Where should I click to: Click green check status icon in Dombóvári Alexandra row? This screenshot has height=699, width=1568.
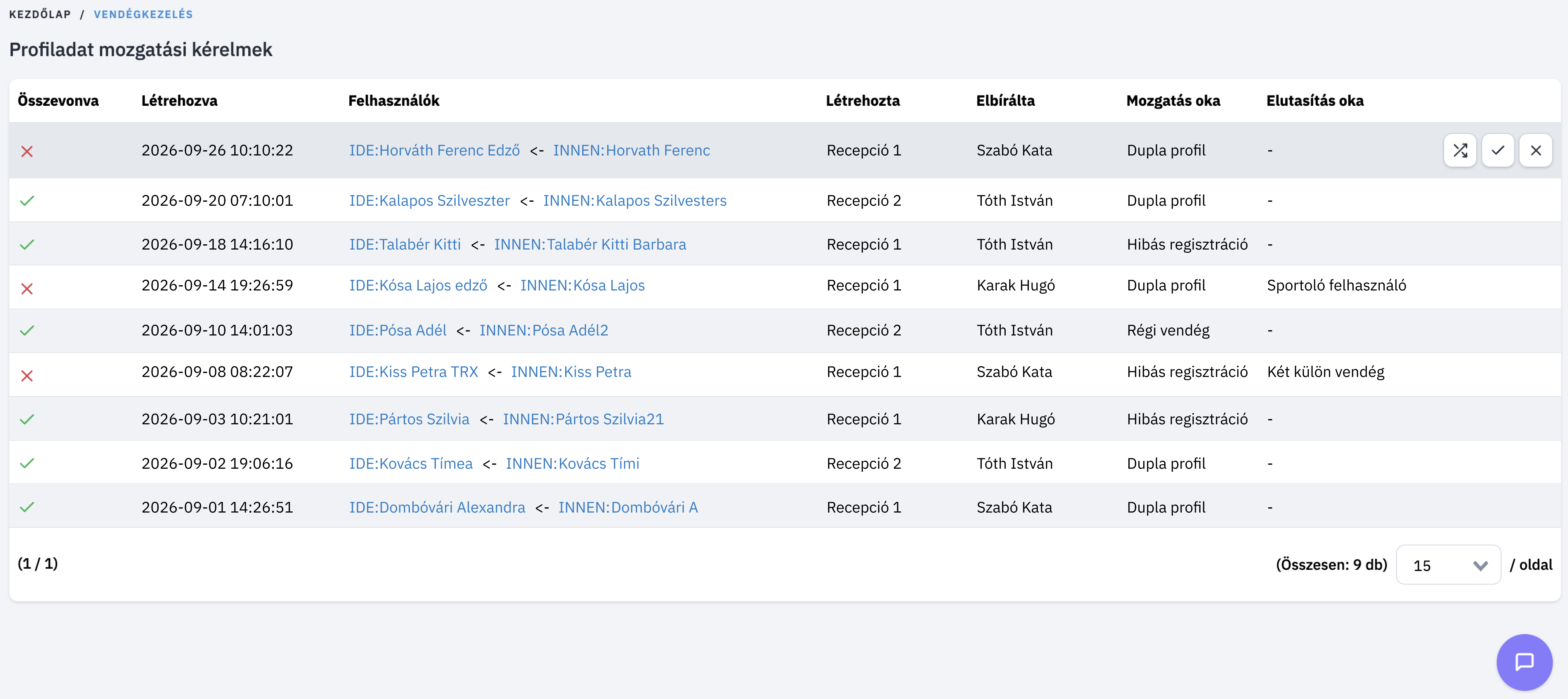pos(27,507)
